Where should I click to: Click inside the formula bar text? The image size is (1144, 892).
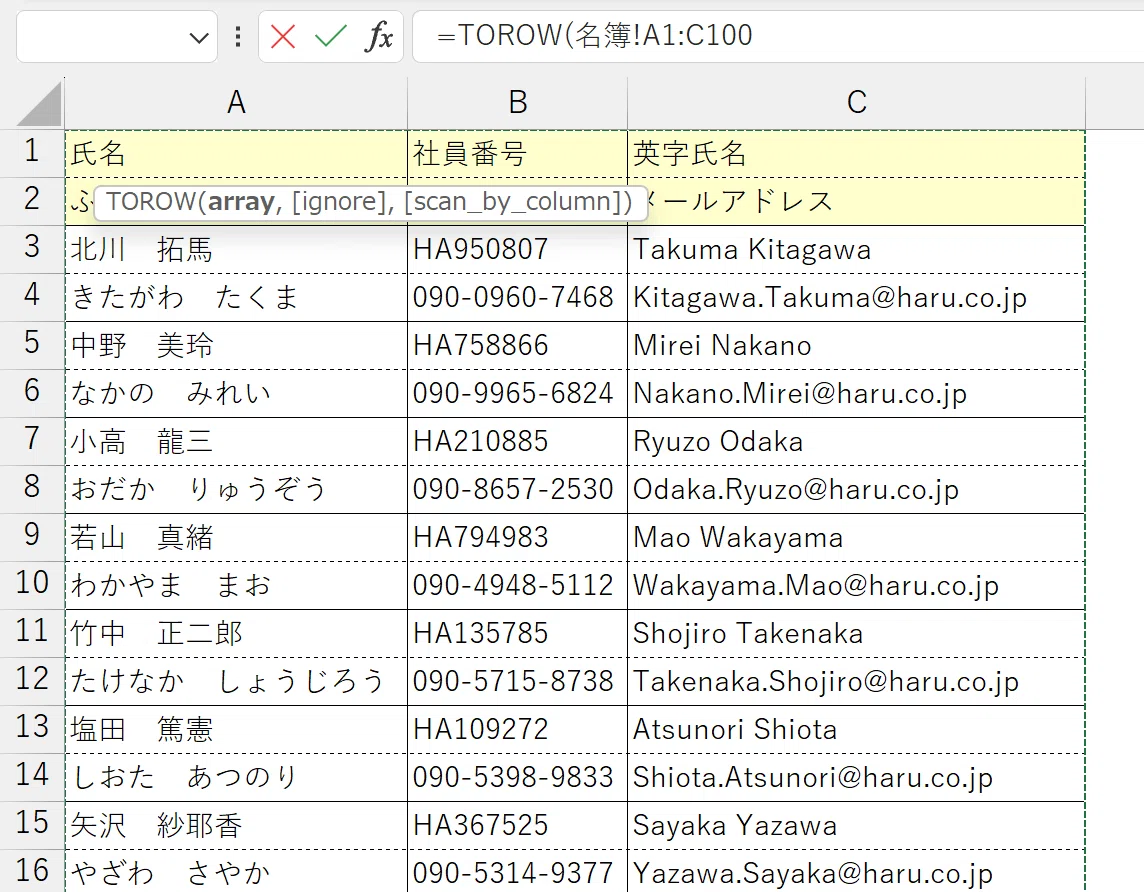tap(594, 35)
